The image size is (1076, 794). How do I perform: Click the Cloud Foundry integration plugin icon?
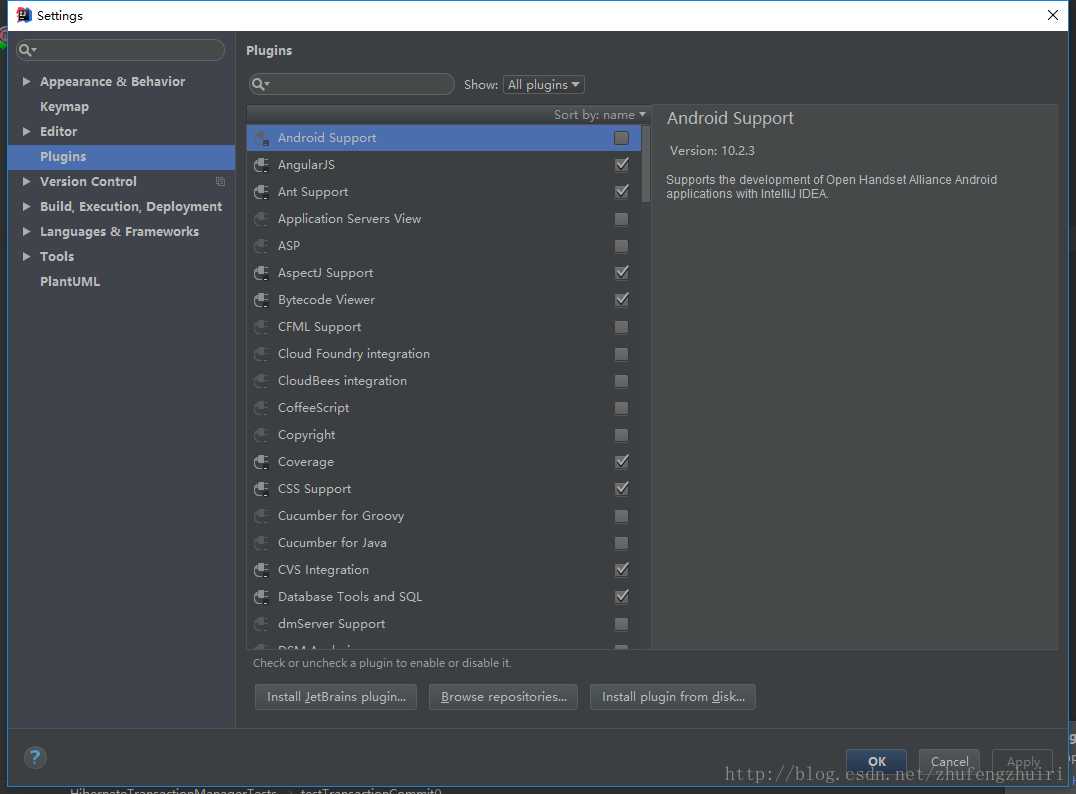(x=261, y=354)
